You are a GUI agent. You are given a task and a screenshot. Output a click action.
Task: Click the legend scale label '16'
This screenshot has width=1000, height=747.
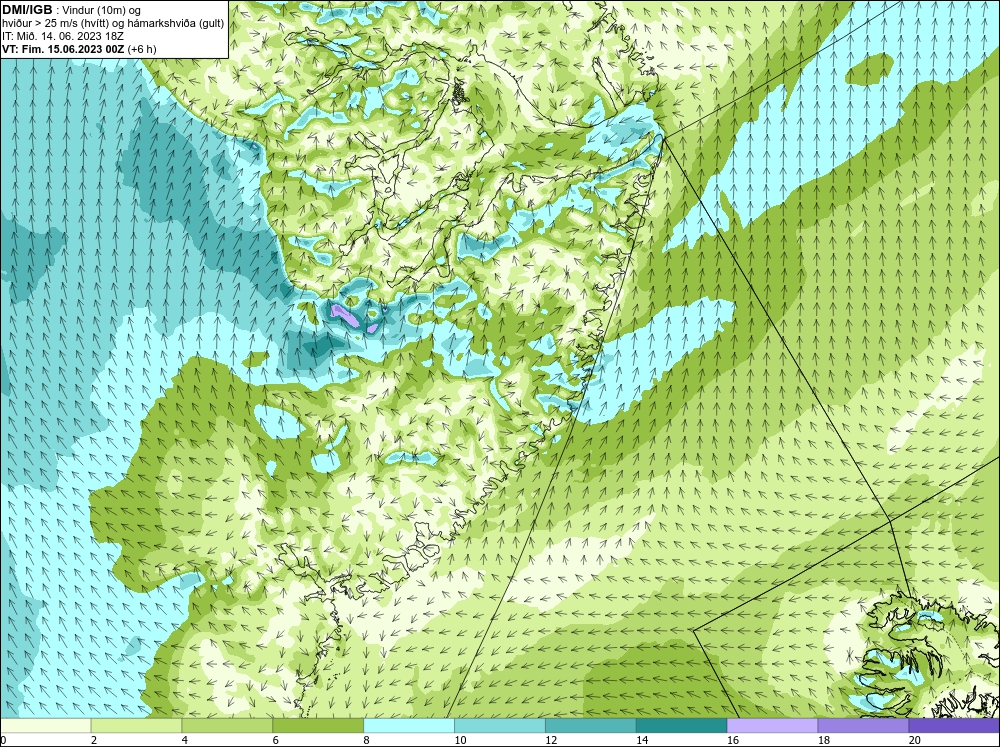(x=733, y=740)
